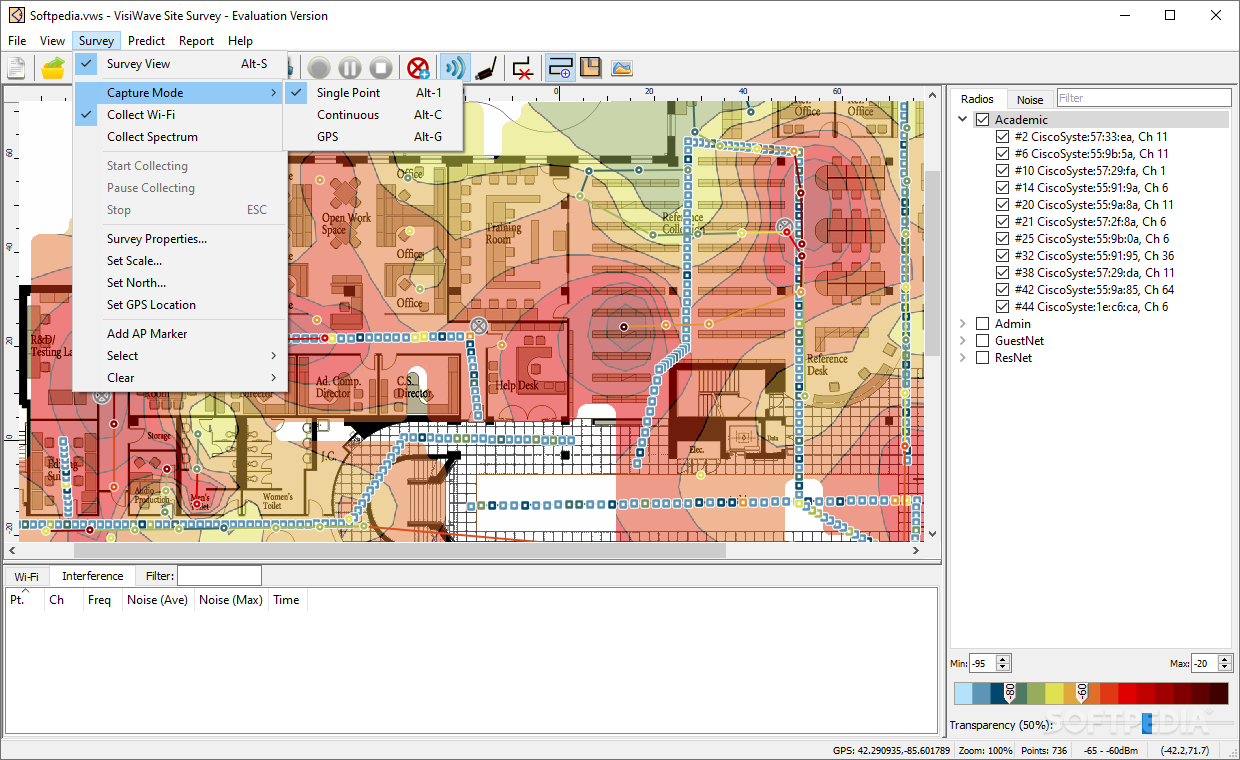
Task: Open the File menu
Action: point(17,41)
